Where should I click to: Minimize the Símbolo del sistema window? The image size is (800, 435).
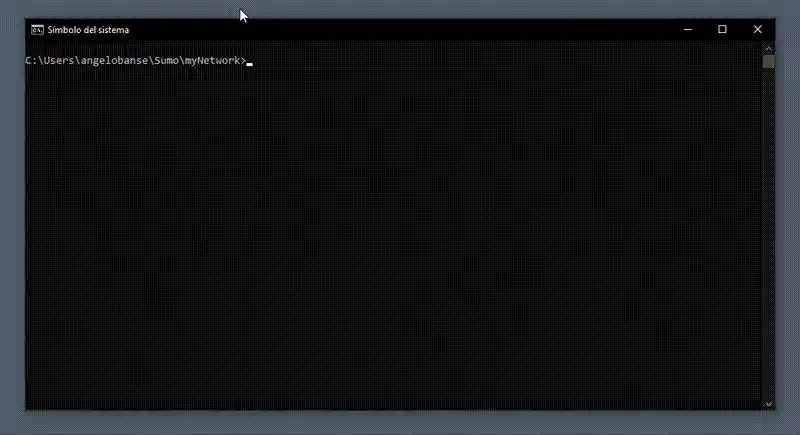tap(688, 30)
